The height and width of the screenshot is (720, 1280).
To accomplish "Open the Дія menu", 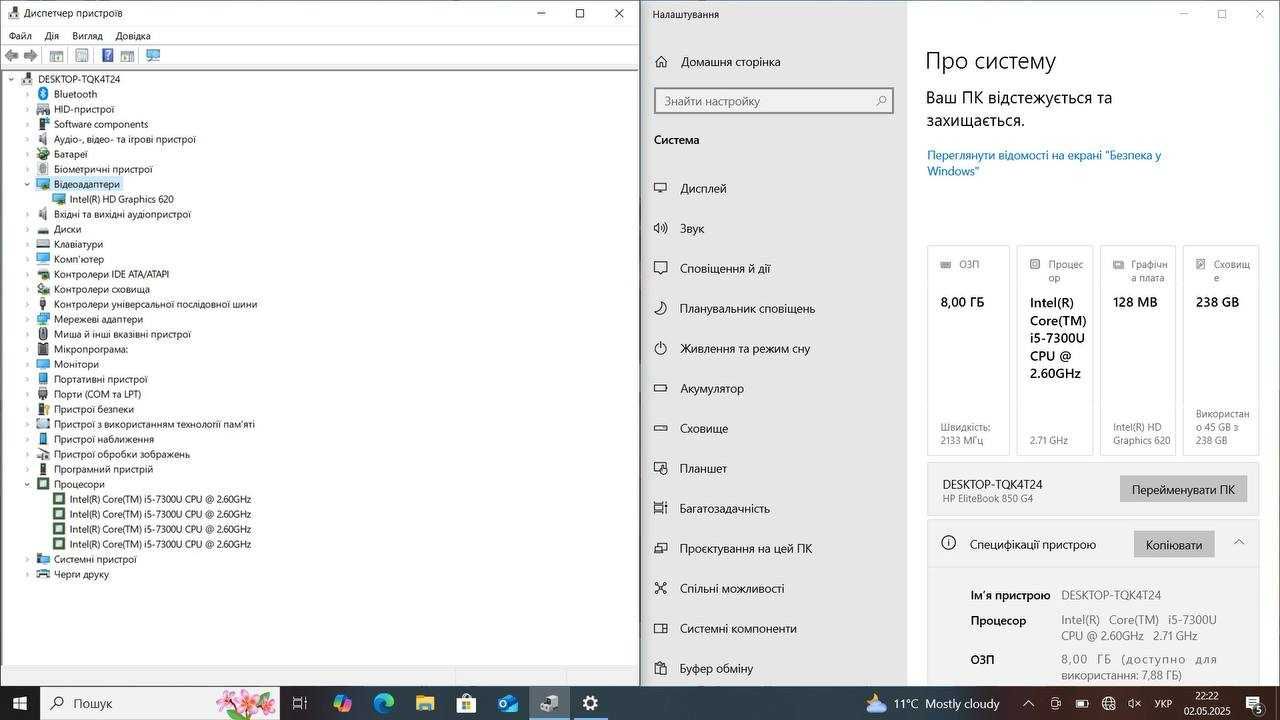I will [52, 36].
